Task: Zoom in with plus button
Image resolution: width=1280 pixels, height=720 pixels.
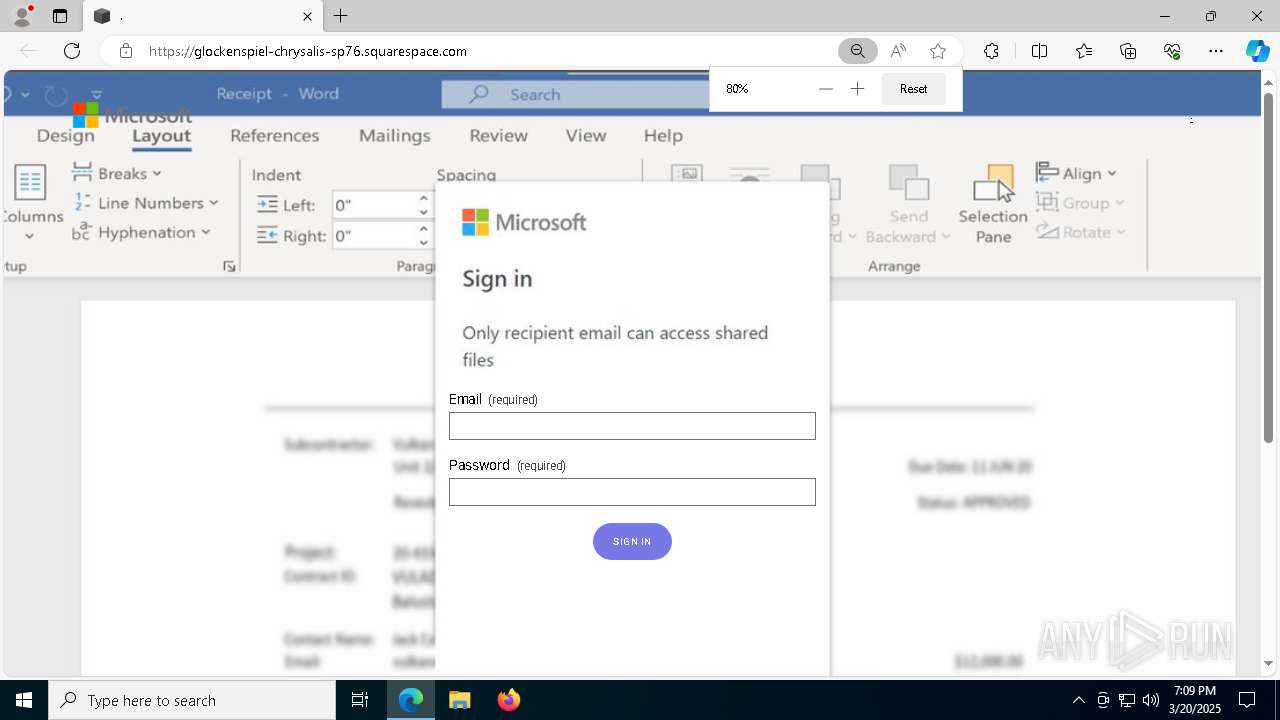Action: coord(857,89)
